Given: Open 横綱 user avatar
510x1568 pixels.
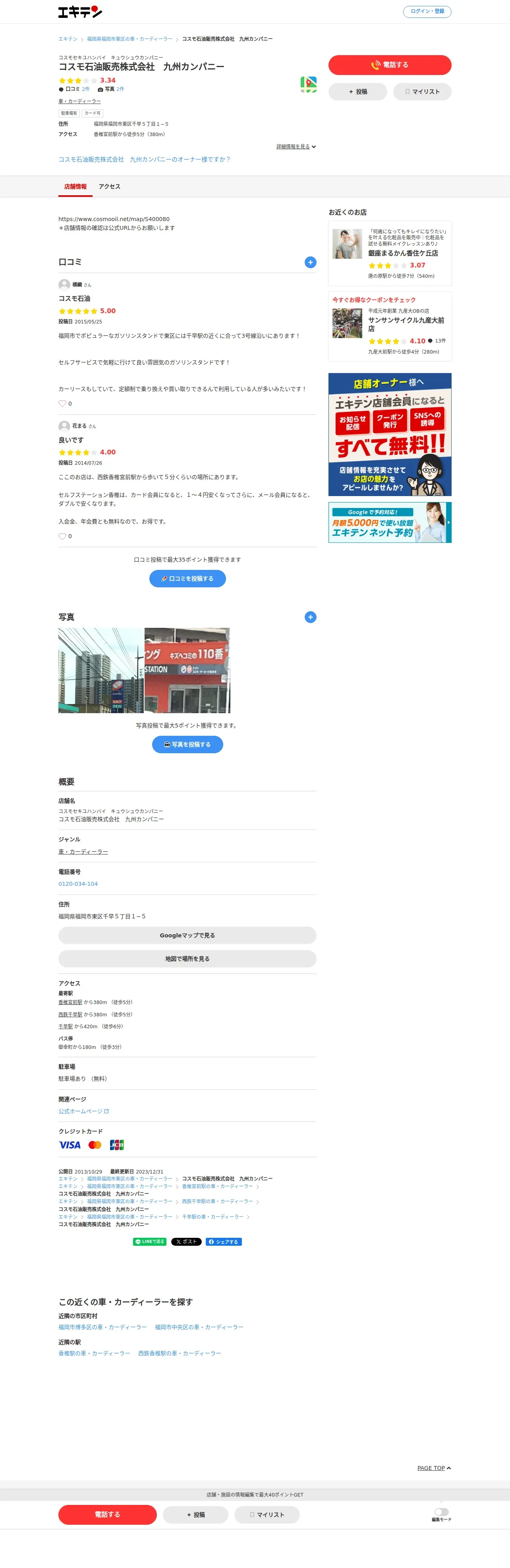Looking at the screenshot, I should click(x=64, y=284).
